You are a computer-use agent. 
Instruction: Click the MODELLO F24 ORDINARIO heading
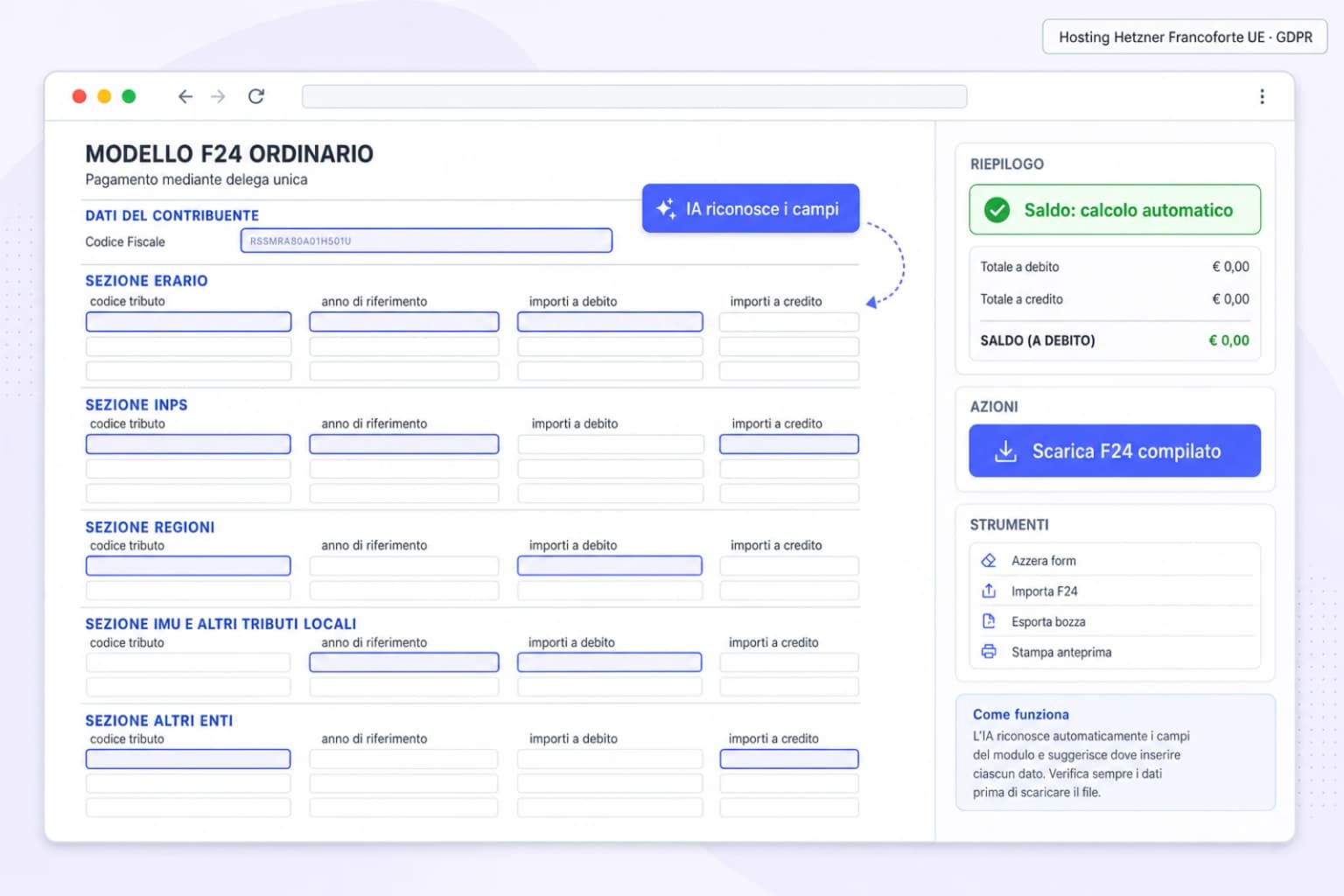[229, 154]
